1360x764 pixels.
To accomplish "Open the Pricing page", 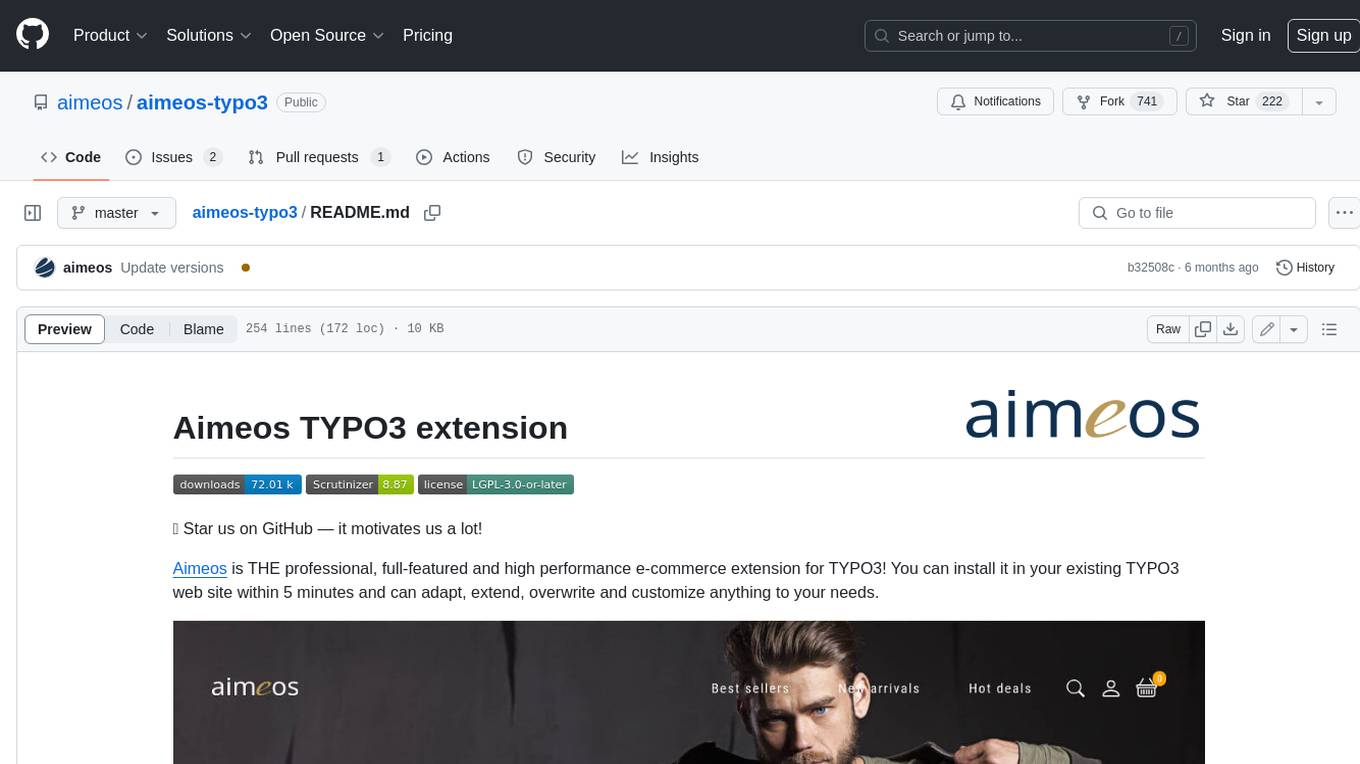I will coord(427,35).
